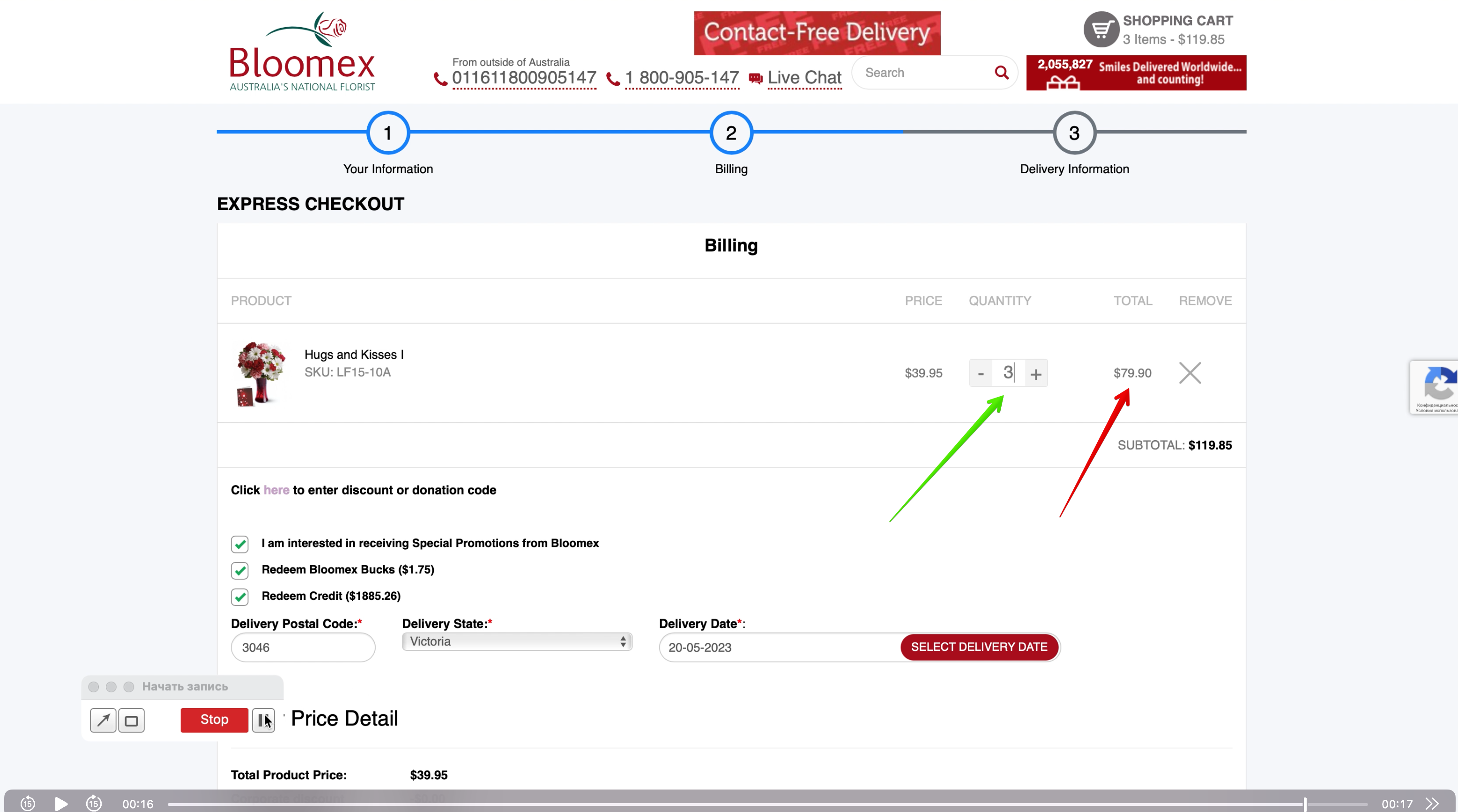Click 'here' to enter discount code

tap(276, 490)
